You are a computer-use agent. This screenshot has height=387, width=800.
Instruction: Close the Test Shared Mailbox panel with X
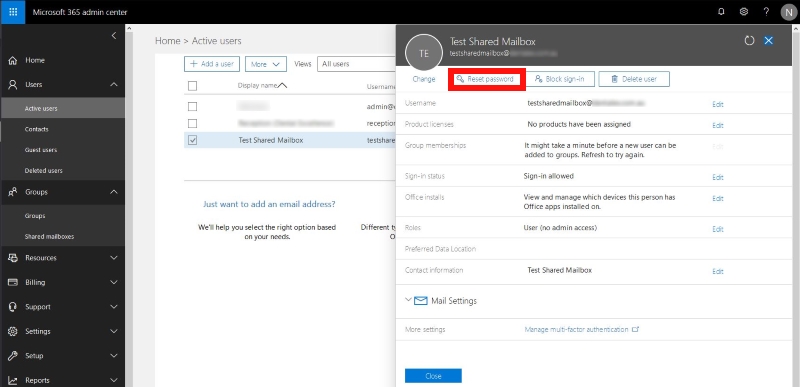pyautogui.click(x=768, y=41)
